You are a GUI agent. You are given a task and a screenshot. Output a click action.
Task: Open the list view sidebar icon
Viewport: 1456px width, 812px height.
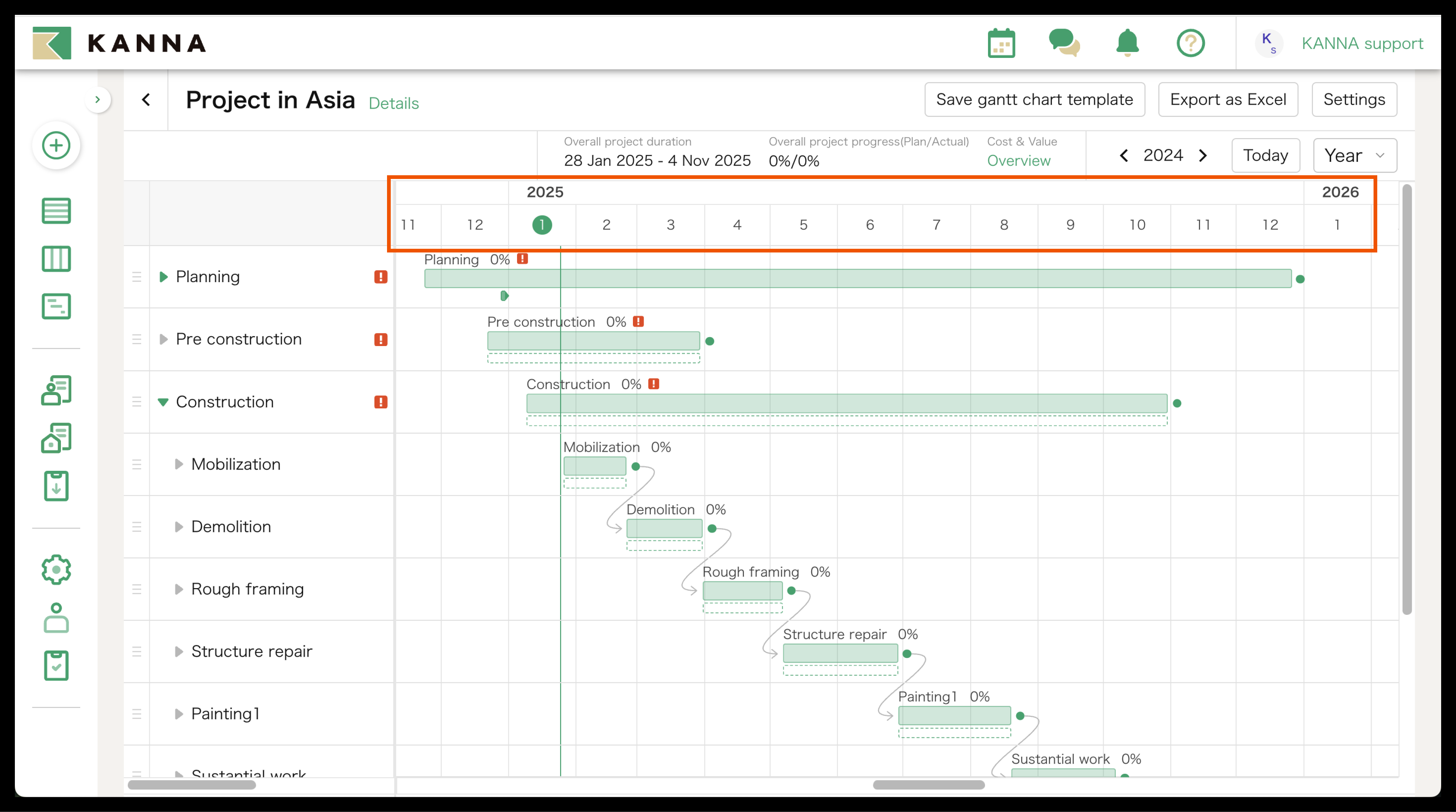[x=56, y=211]
